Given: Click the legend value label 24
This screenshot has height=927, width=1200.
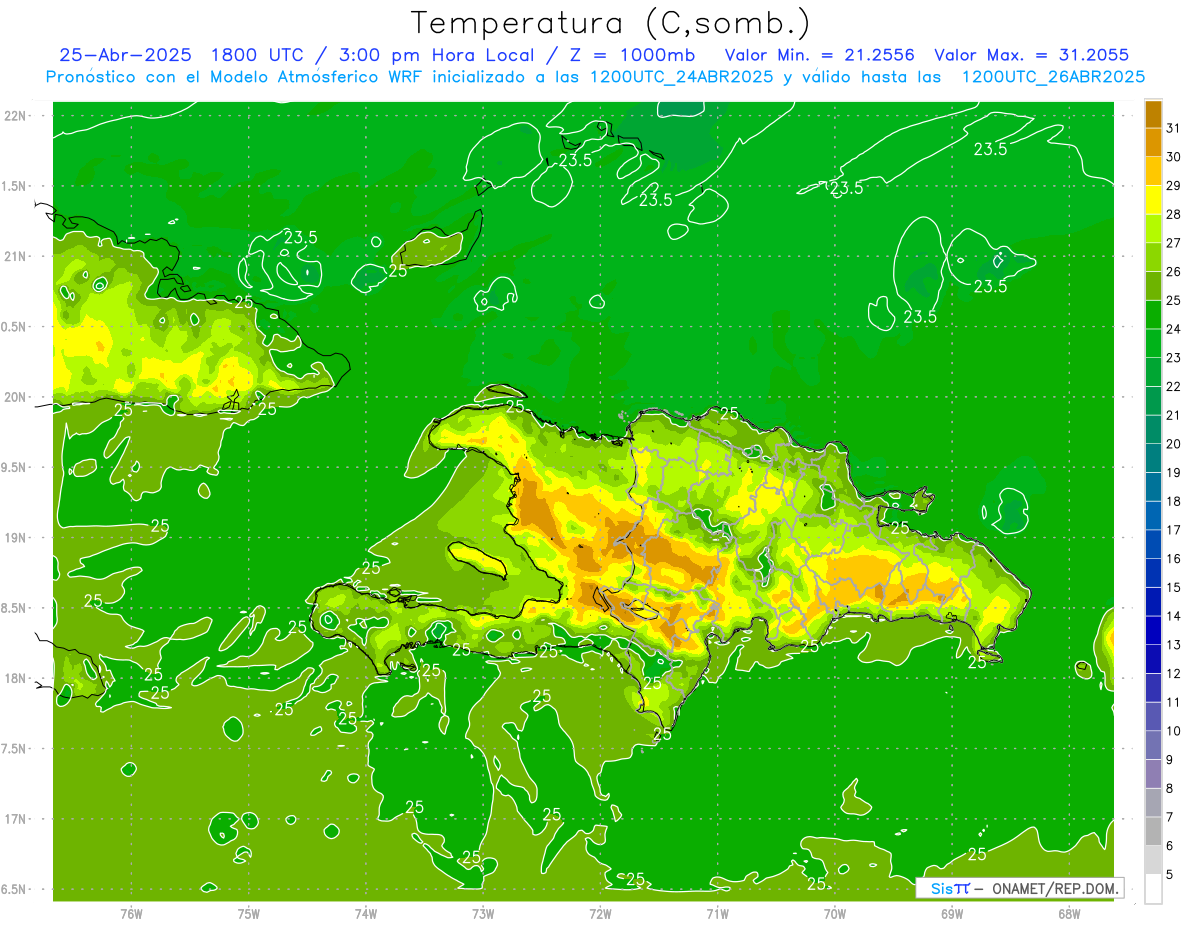Looking at the screenshot, I should (x=1174, y=329).
